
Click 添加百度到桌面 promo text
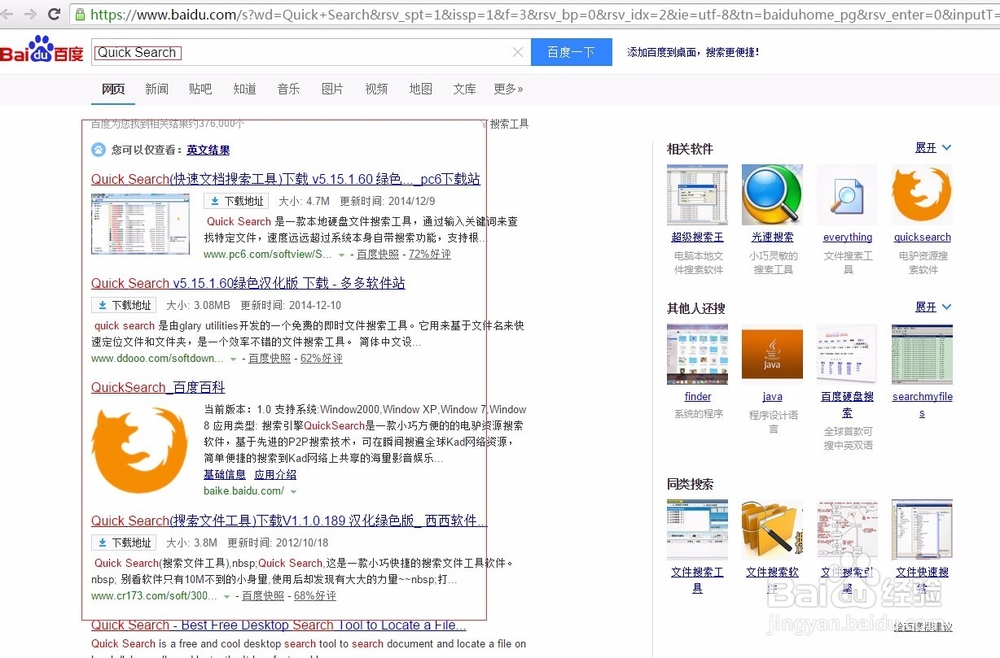693,52
